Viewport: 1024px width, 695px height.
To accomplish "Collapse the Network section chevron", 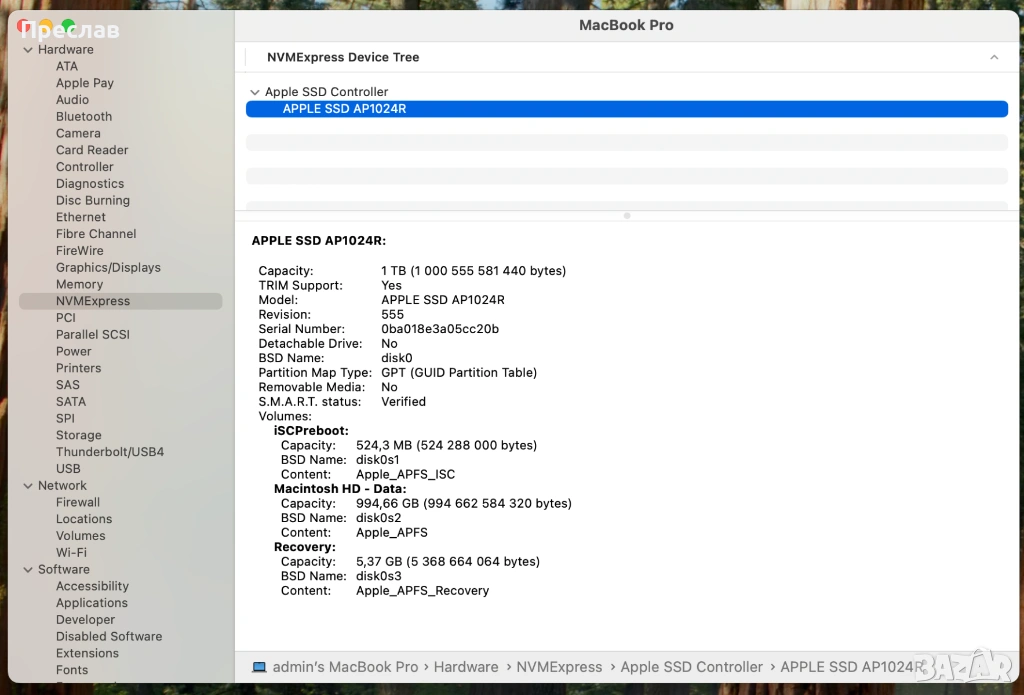I will (27, 486).
